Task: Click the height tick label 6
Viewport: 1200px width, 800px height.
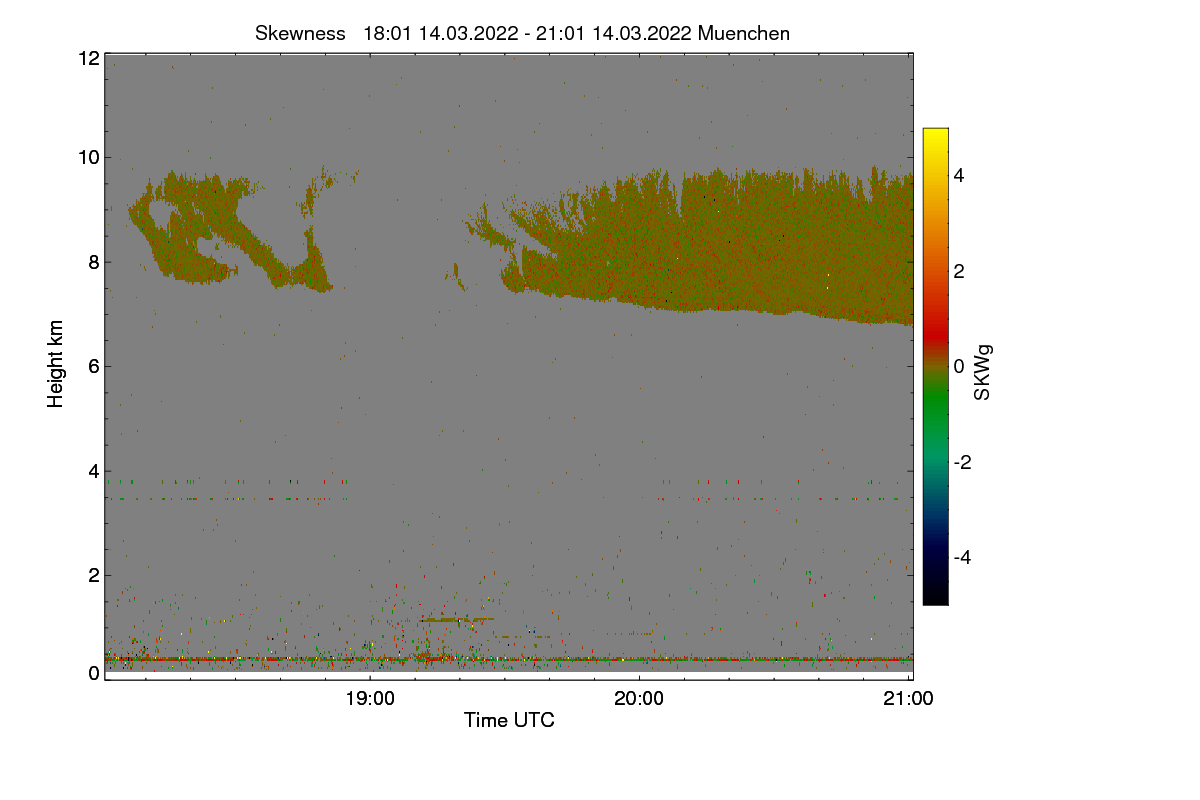Action: [93, 366]
